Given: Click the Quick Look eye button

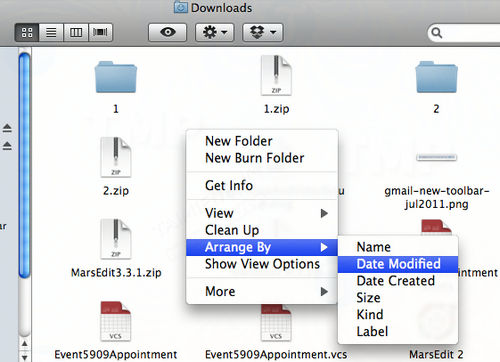Looking at the screenshot, I should [167, 32].
